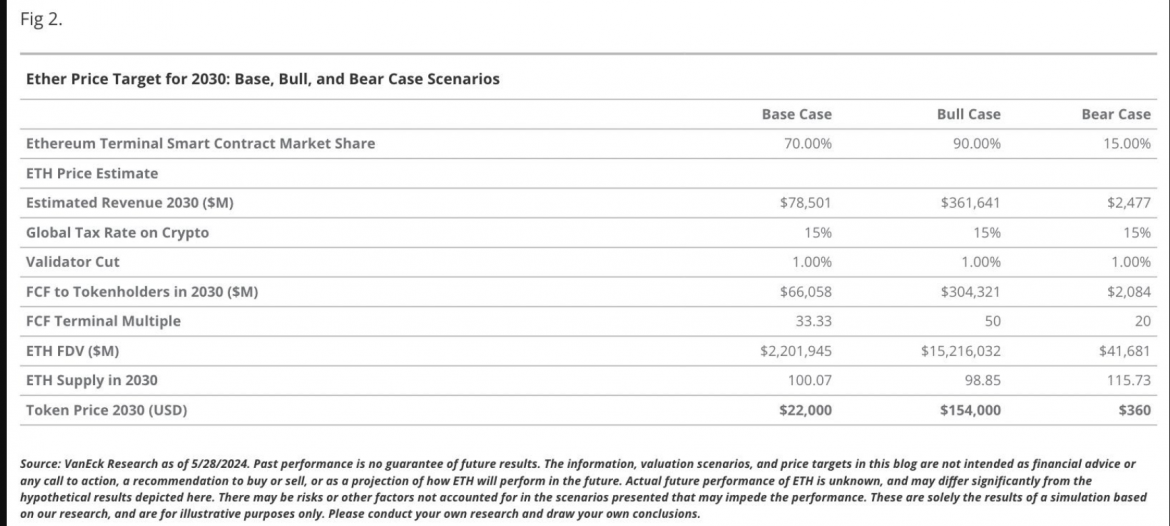The image size is (1170, 526).
Task: Click the Base Case column header
Action: [x=796, y=114]
